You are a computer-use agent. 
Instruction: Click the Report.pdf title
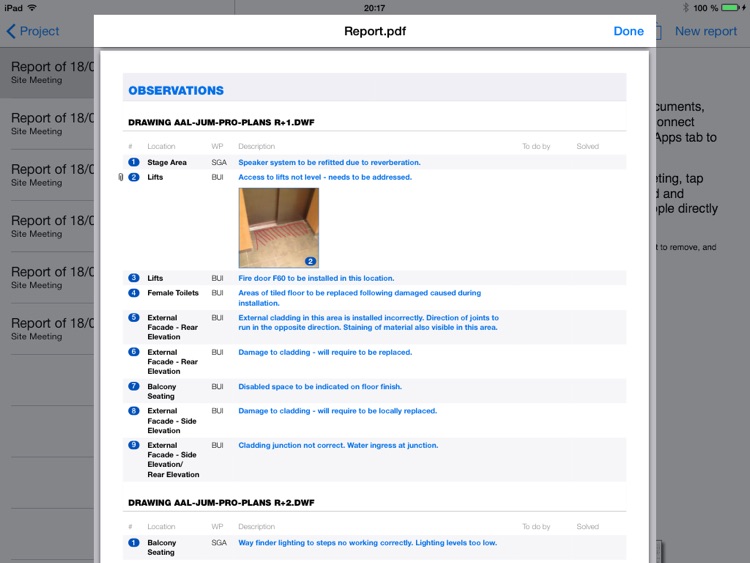point(375,31)
